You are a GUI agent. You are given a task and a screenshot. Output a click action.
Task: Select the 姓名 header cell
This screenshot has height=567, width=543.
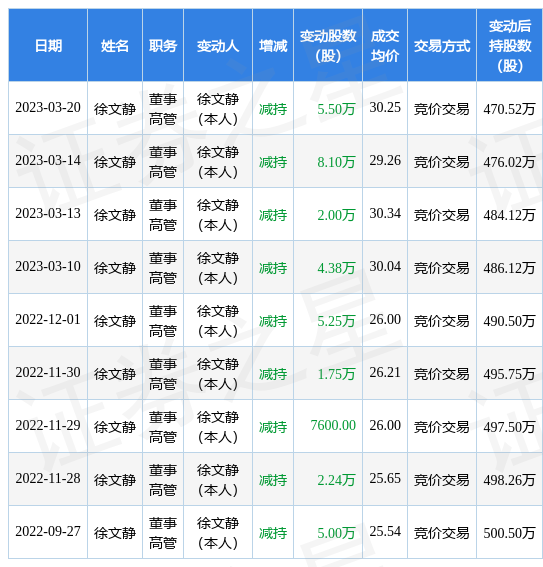(x=115, y=46)
